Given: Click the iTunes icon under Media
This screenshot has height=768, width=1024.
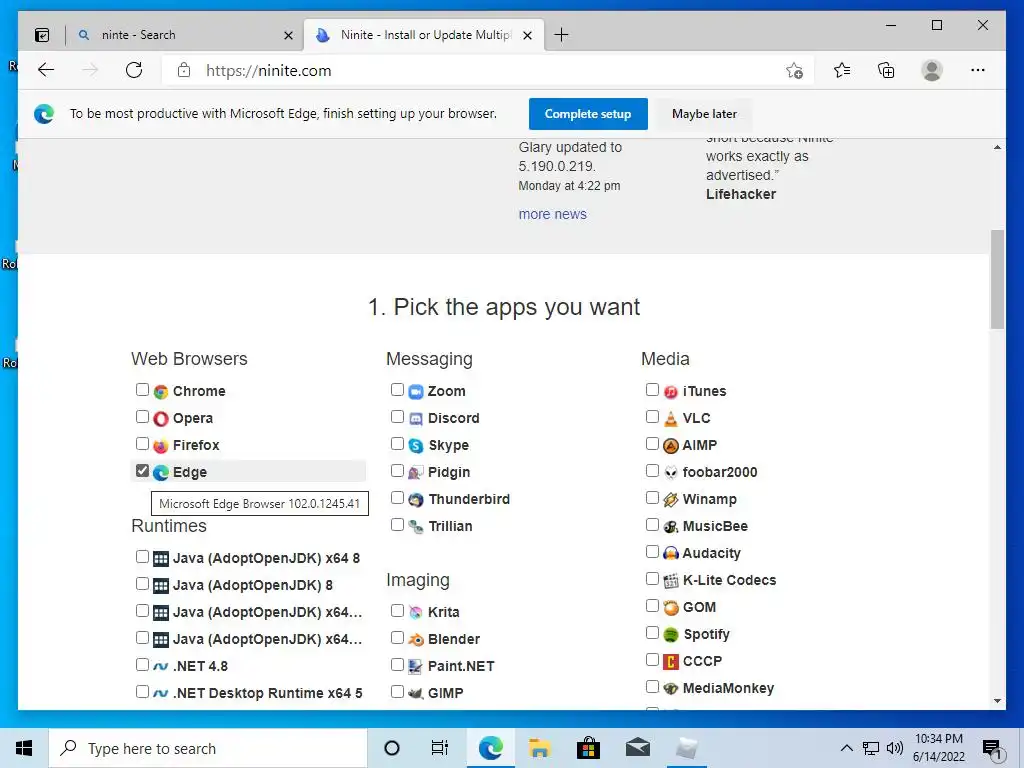Looking at the screenshot, I should click(671, 391).
